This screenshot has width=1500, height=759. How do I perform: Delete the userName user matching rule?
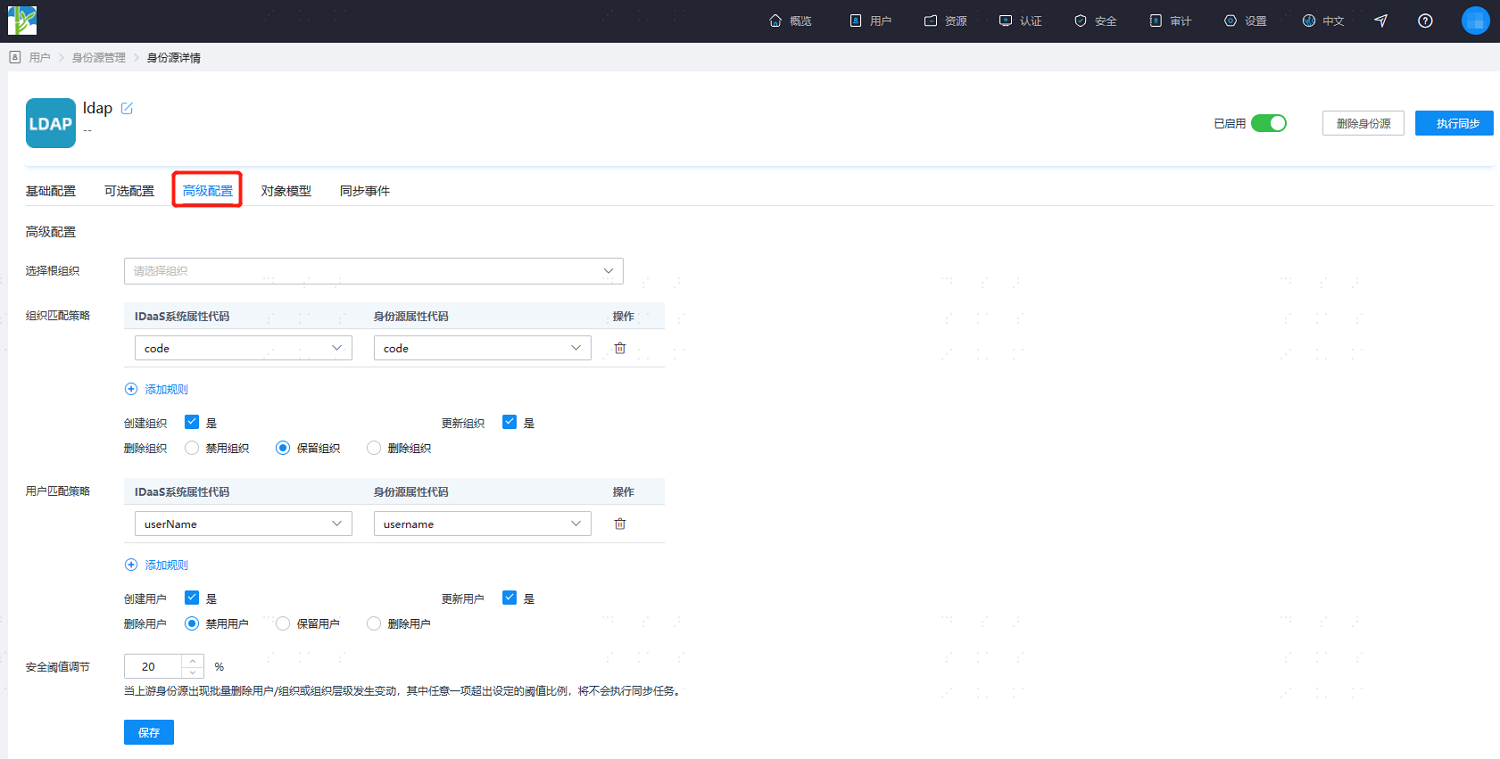tap(620, 524)
